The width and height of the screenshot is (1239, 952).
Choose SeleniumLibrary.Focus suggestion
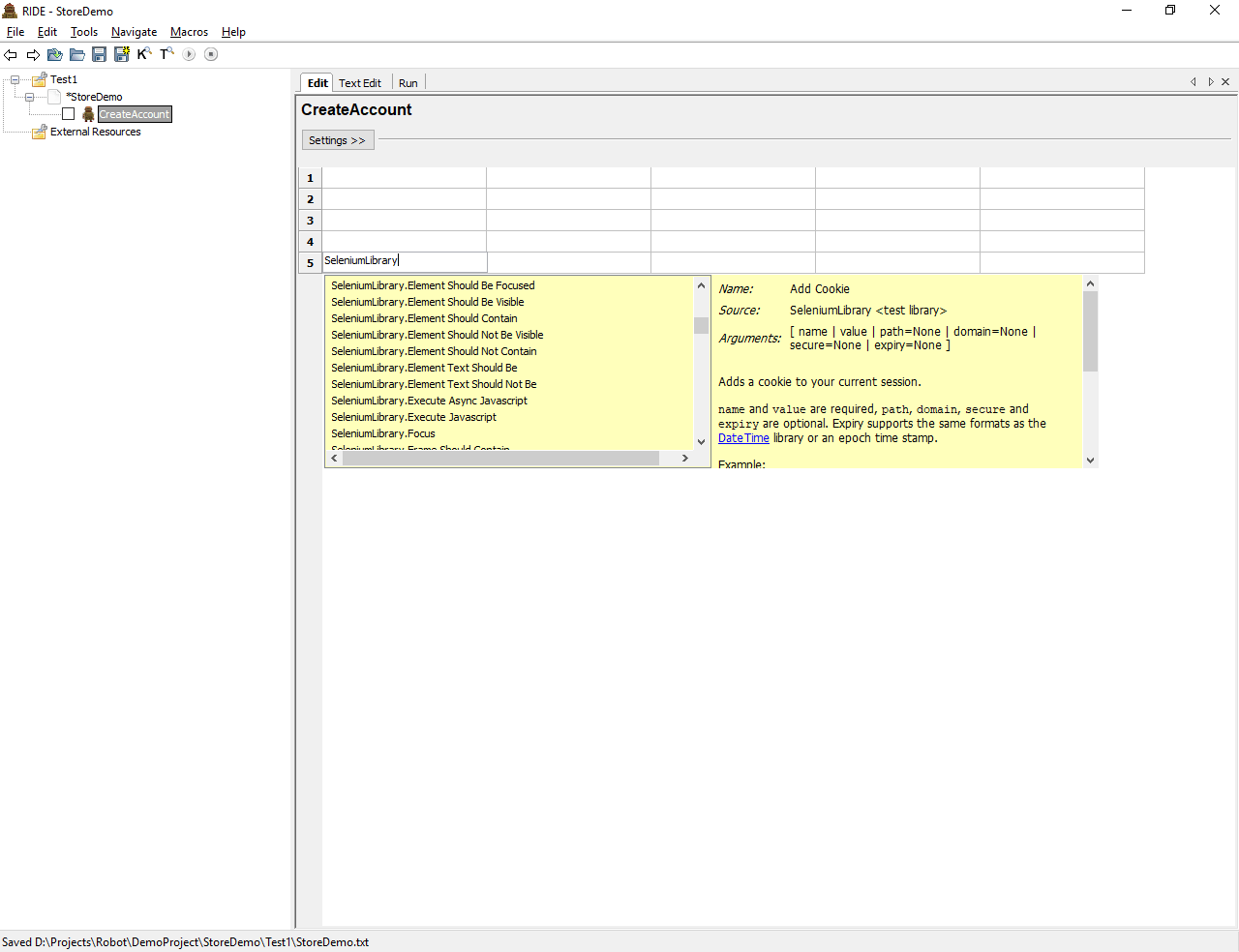click(383, 433)
